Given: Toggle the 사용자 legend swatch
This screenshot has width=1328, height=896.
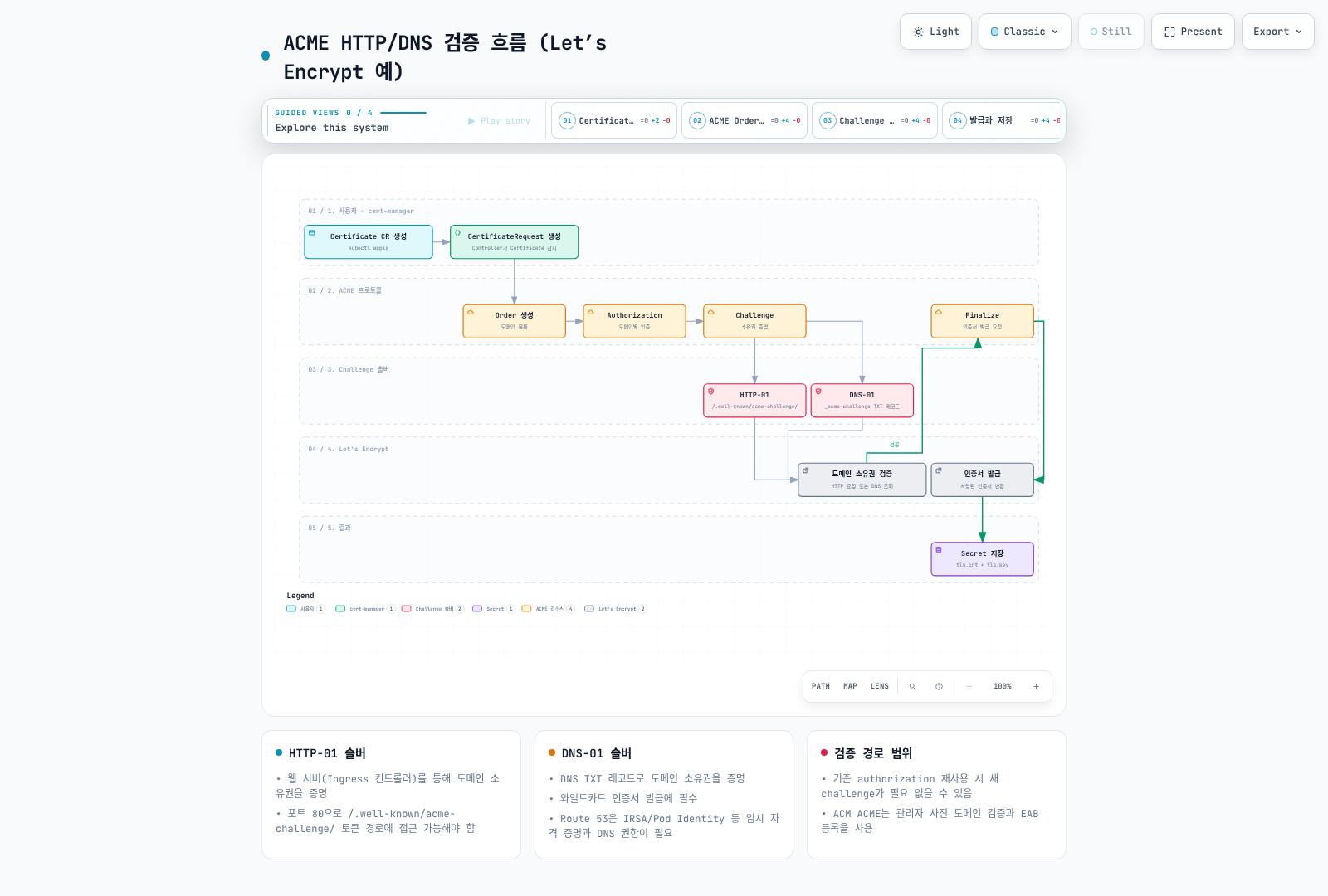Looking at the screenshot, I should click(x=291, y=609).
